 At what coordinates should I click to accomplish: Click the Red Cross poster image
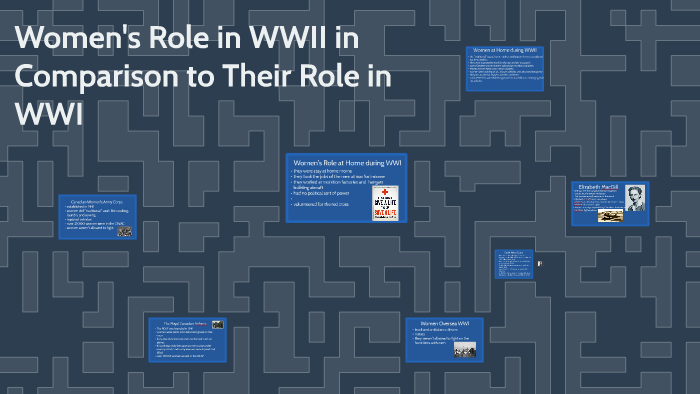point(385,203)
